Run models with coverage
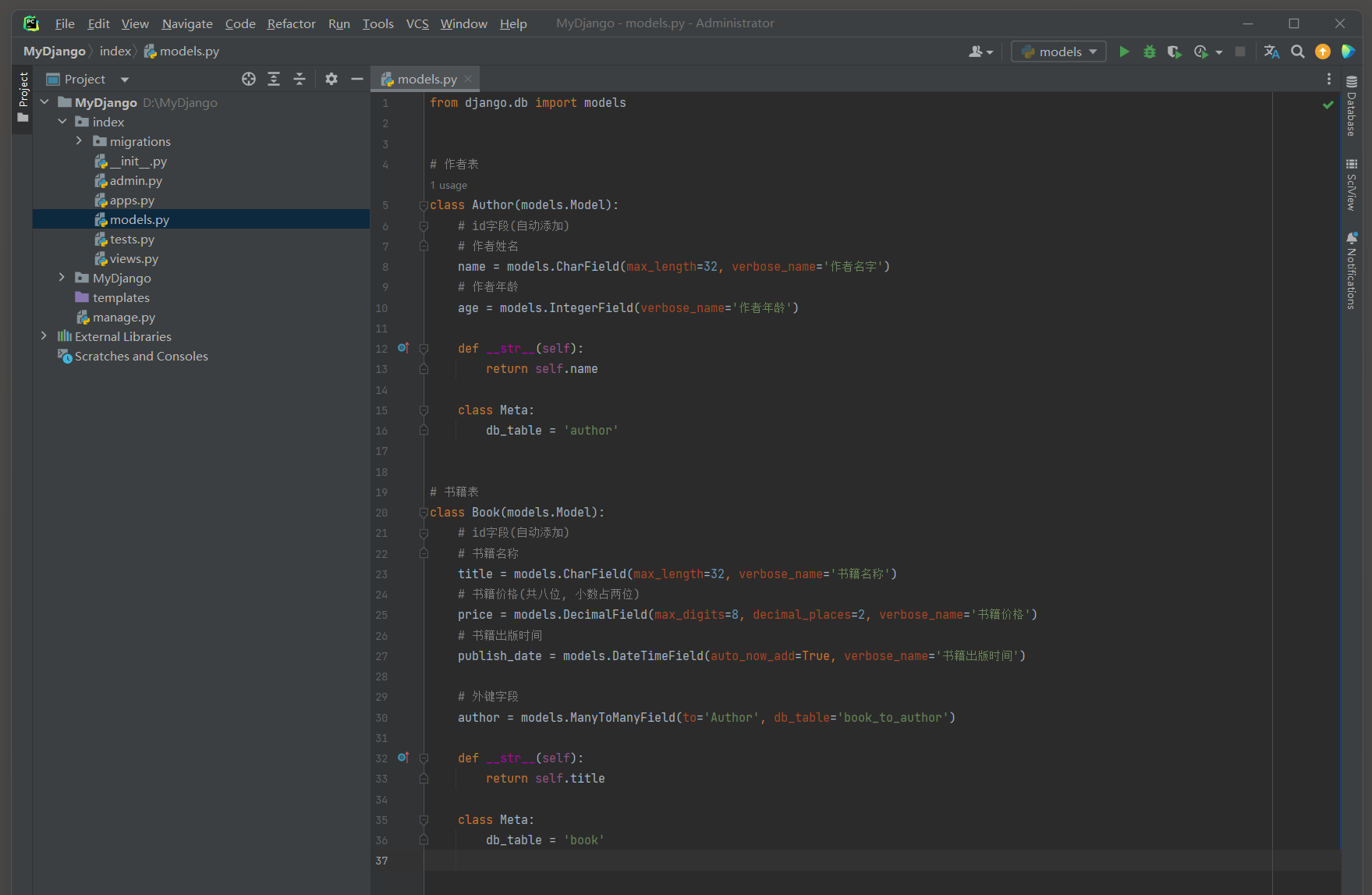 (x=1174, y=51)
